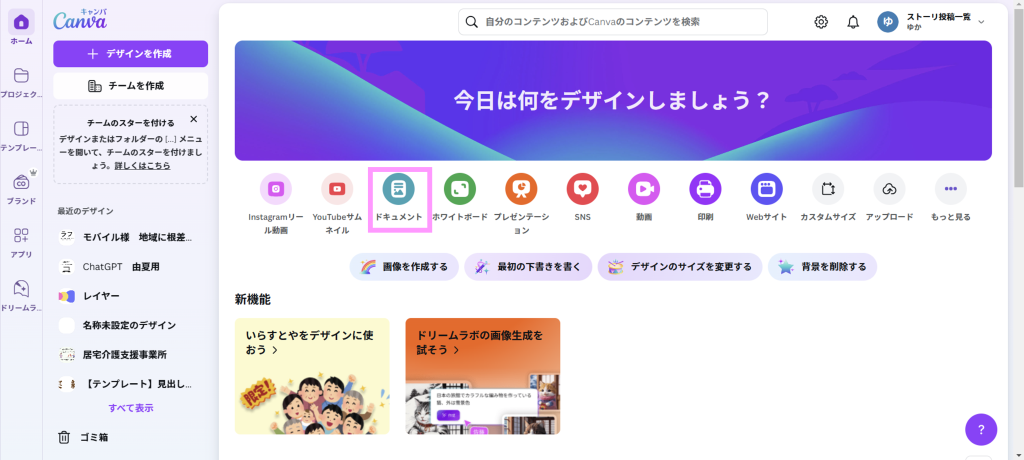Select the 印刷 printer icon
Image resolution: width=1024 pixels, height=460 pixels.
point(705,189)
